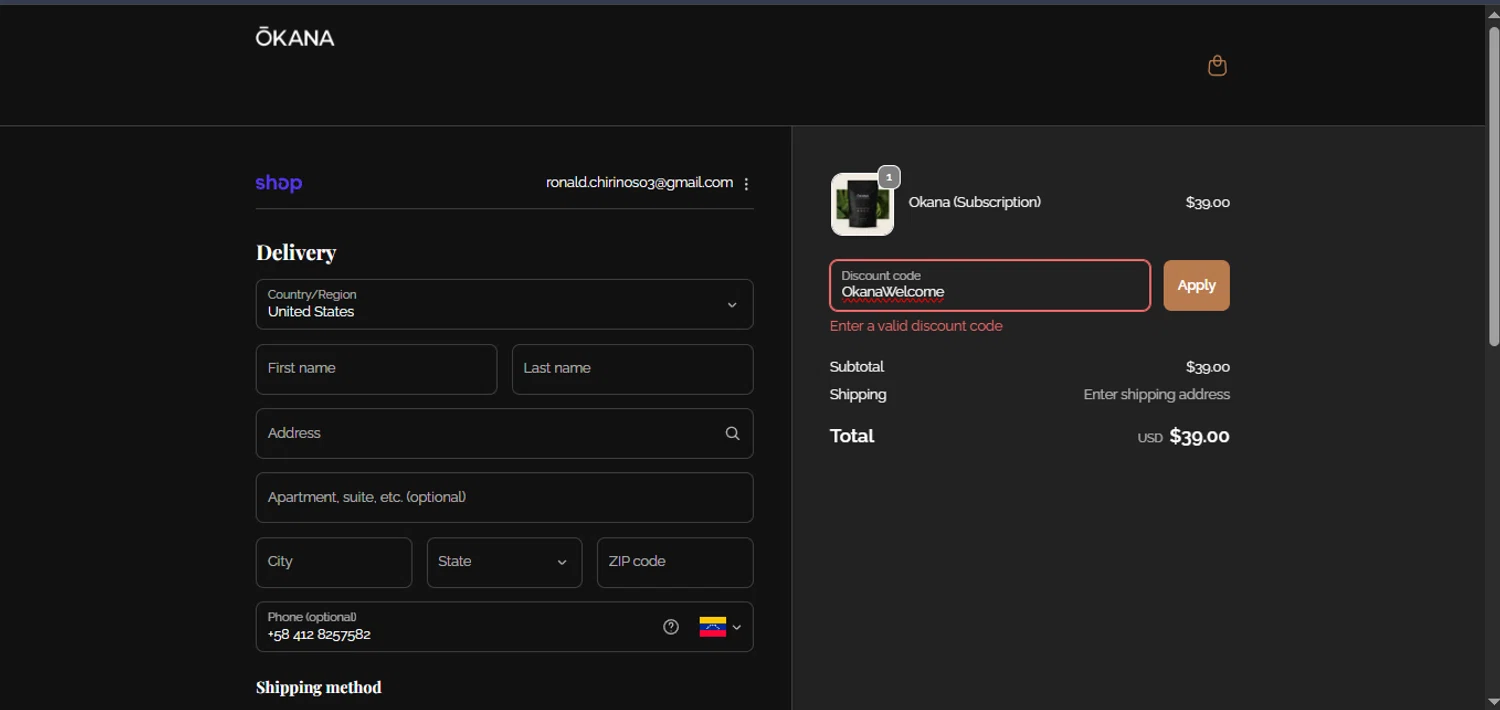Click the Shop Pay logo
Screen dimensions: 1500x710
click(x=279, y=183)
